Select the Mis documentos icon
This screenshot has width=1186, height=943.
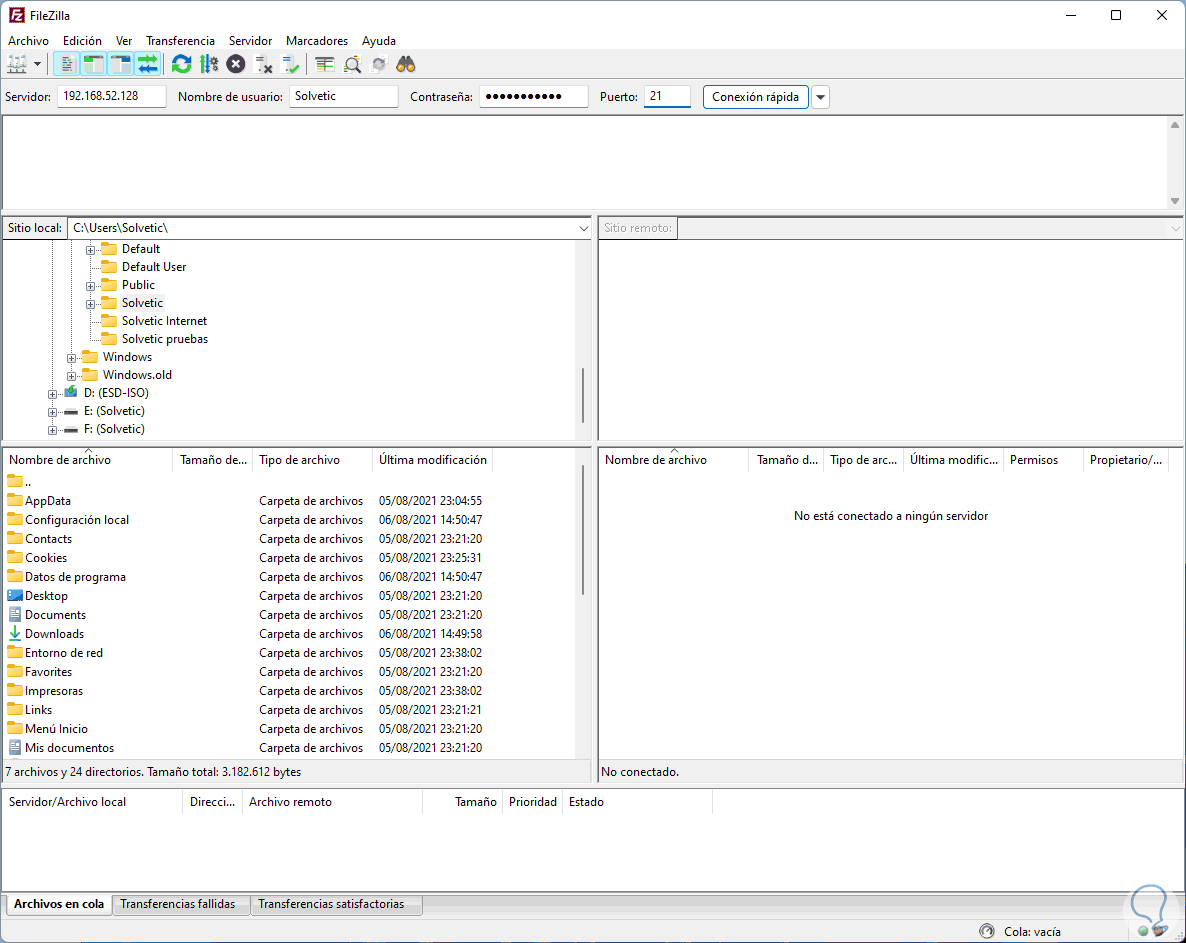click(x=15, y=747)
